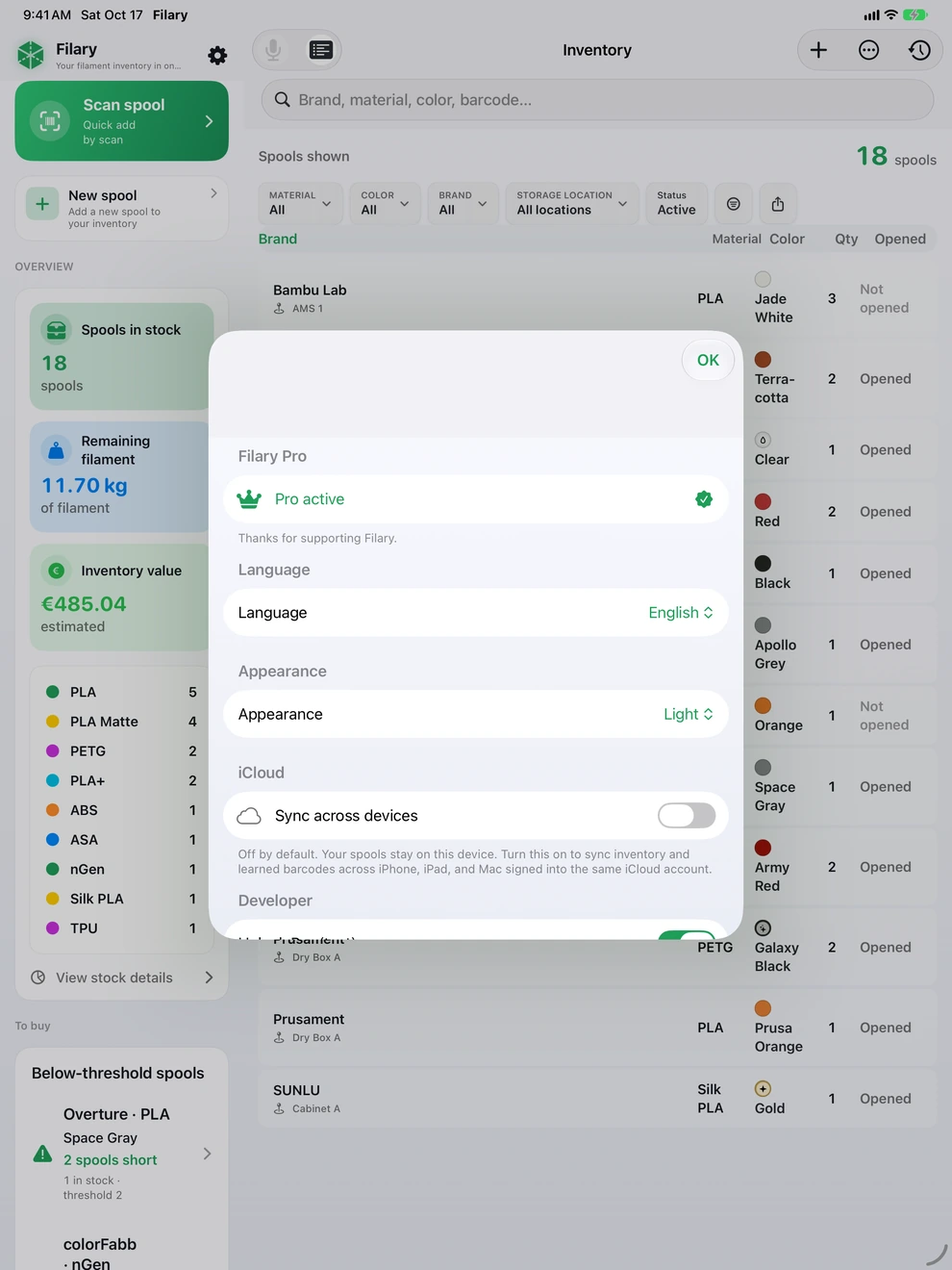
Task: Switch to list view icon
Action: pos(321,50)
